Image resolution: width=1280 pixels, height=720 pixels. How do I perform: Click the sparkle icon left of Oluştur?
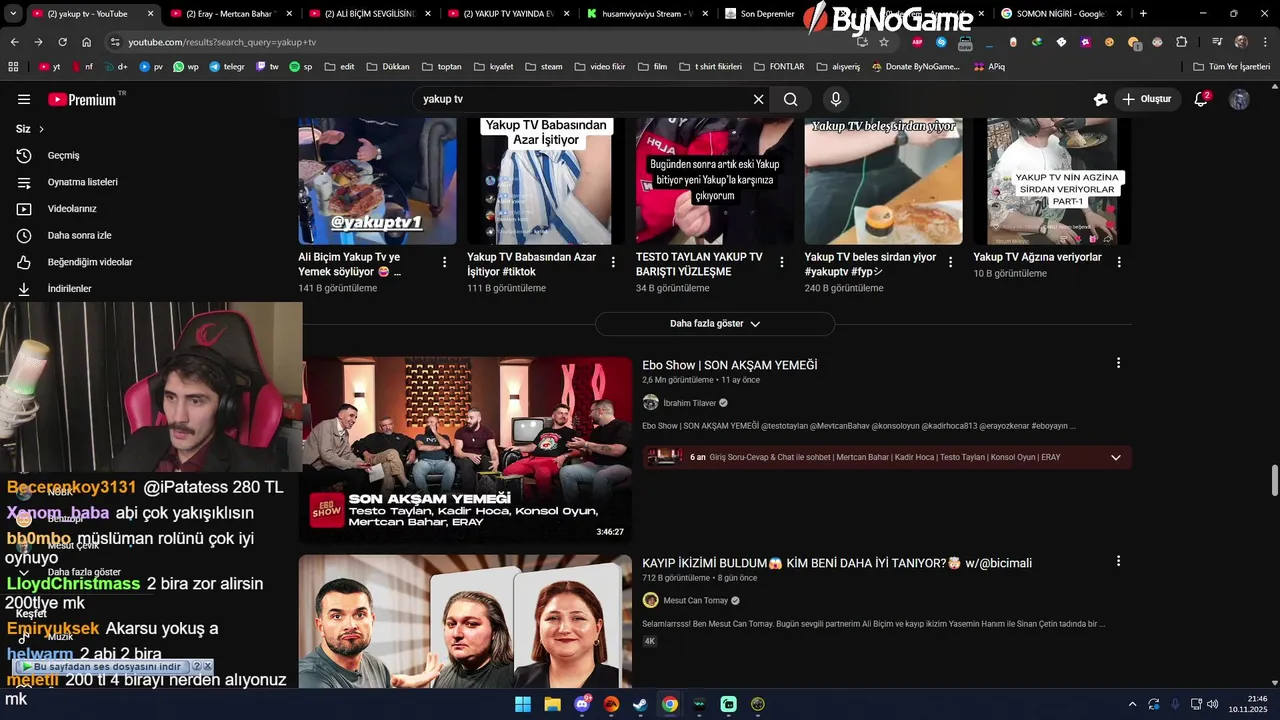point(1100,99)
